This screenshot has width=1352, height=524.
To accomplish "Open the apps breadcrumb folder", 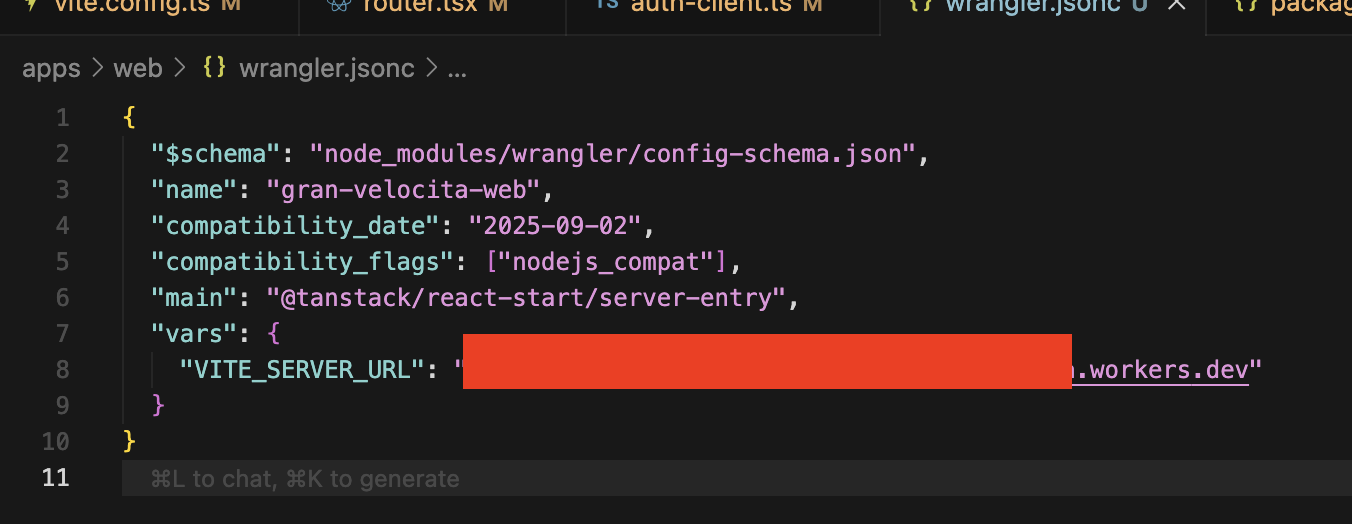I will [51, 69].
